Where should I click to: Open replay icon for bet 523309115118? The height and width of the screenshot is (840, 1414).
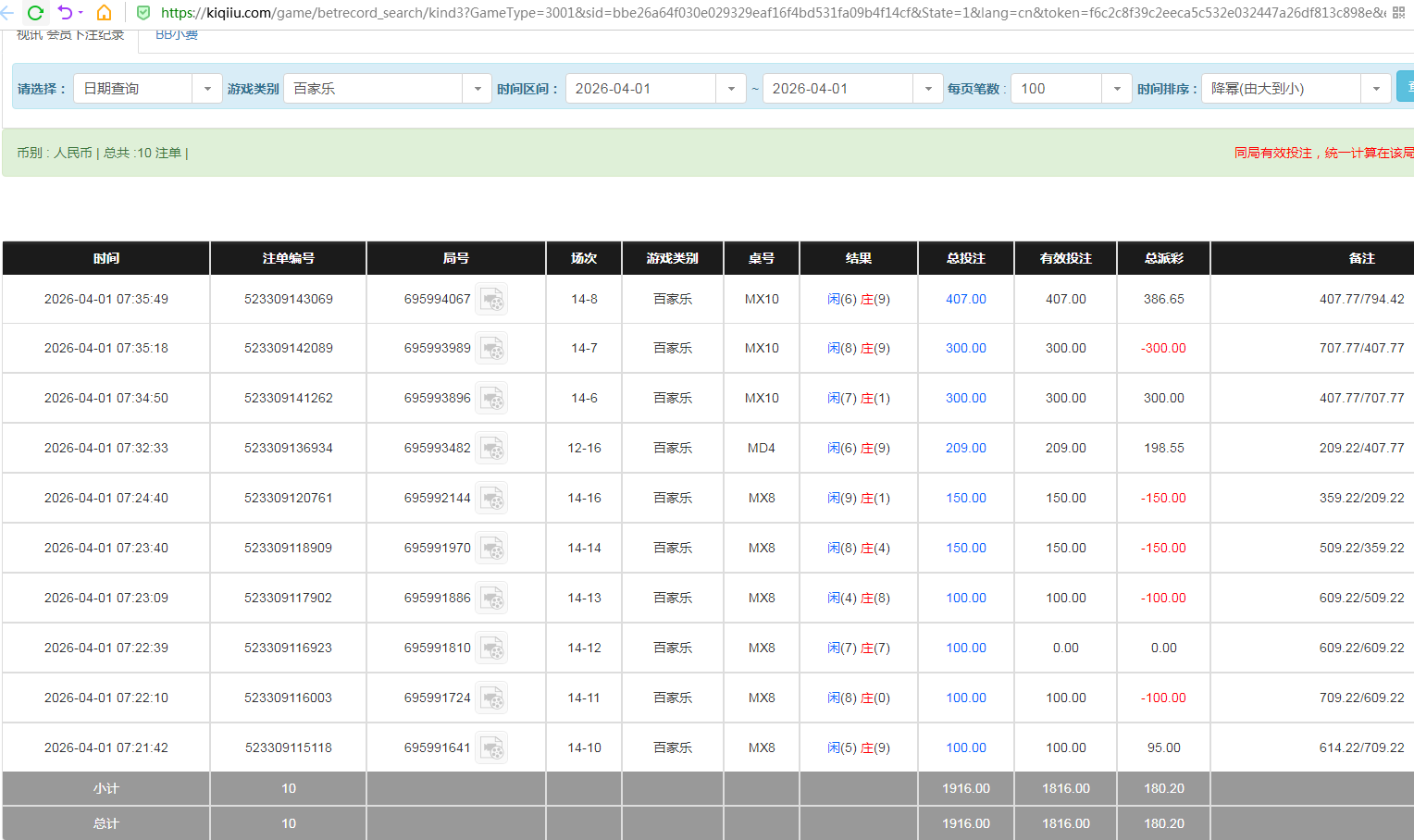tap(491, 747)
